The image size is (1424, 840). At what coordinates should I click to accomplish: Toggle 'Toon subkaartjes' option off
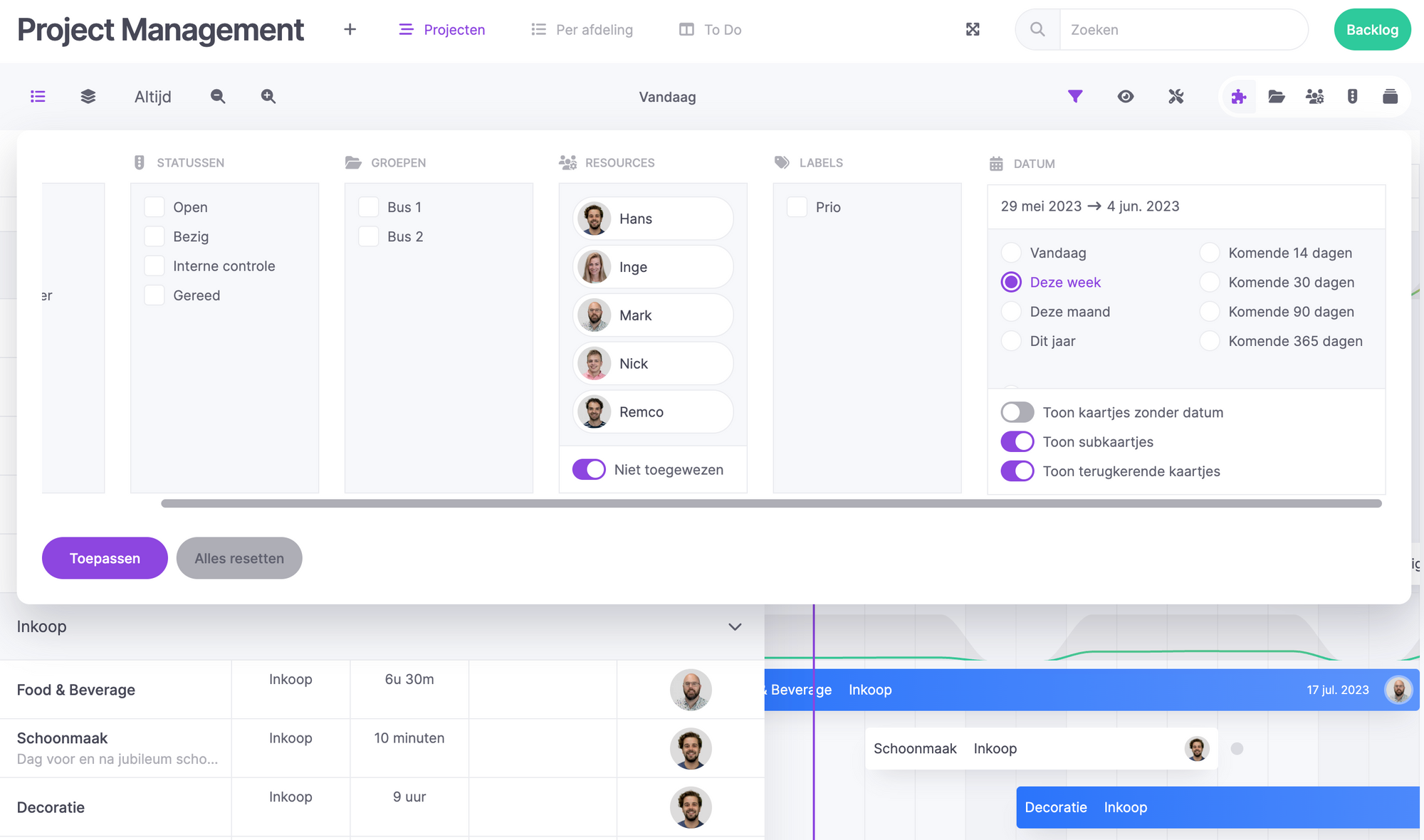pyautogui.click(x=1017, y=440)
